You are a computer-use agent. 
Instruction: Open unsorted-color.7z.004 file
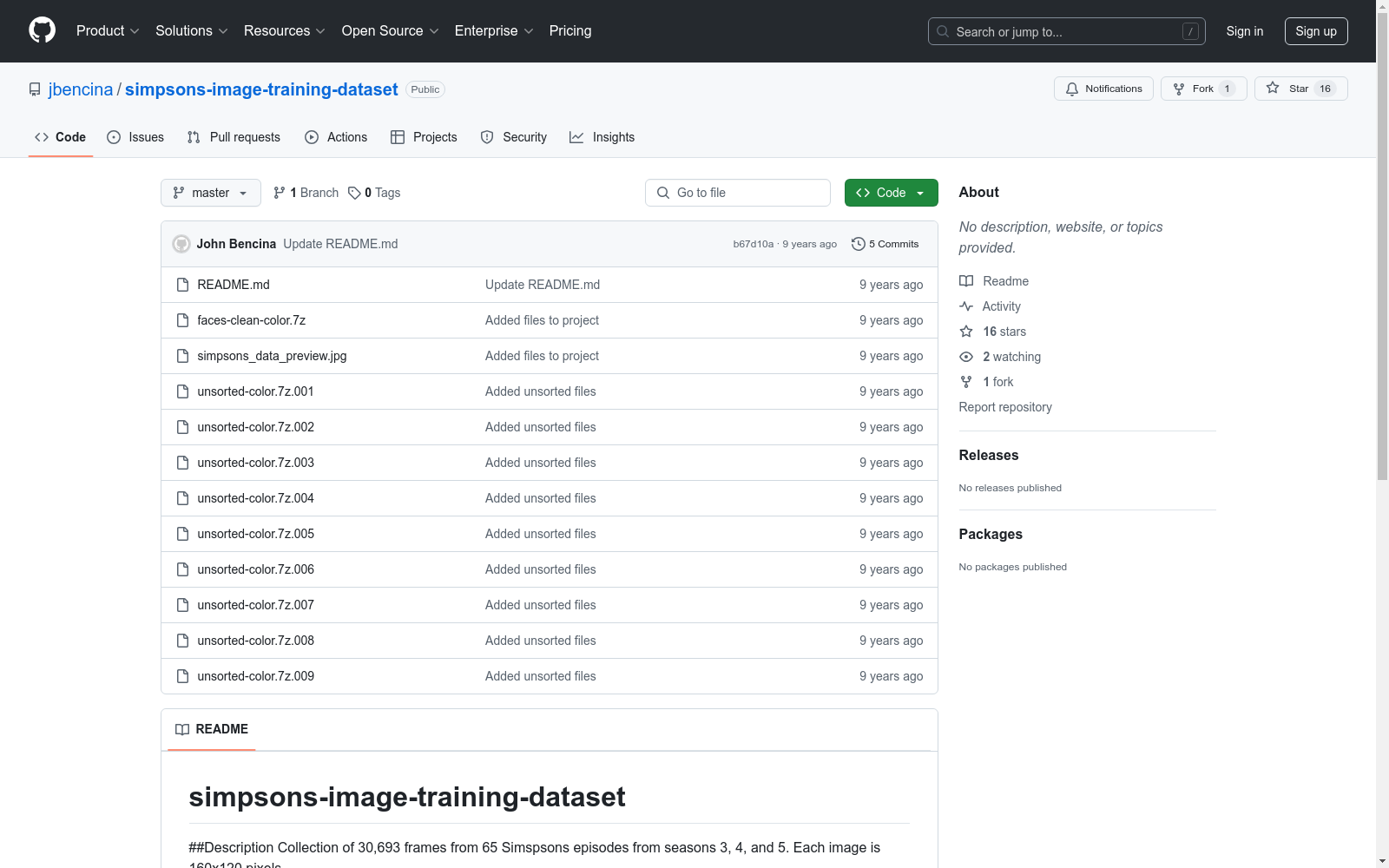pyautogui.click(x=256, y=498)
